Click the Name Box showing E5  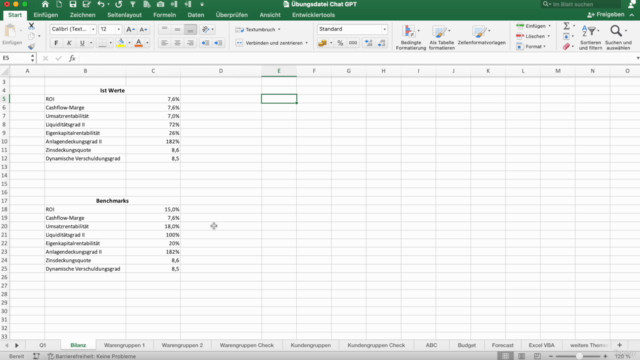click(x=15, y=58)
